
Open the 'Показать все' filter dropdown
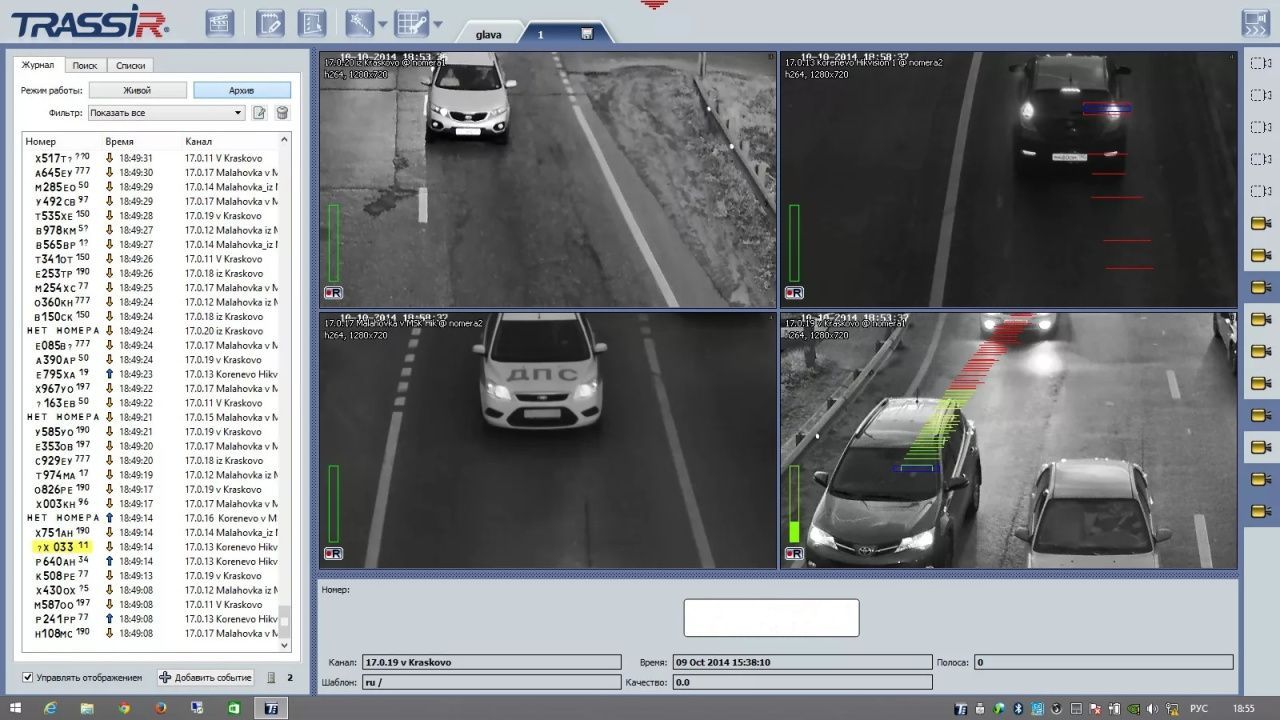(x=166, y=113)
